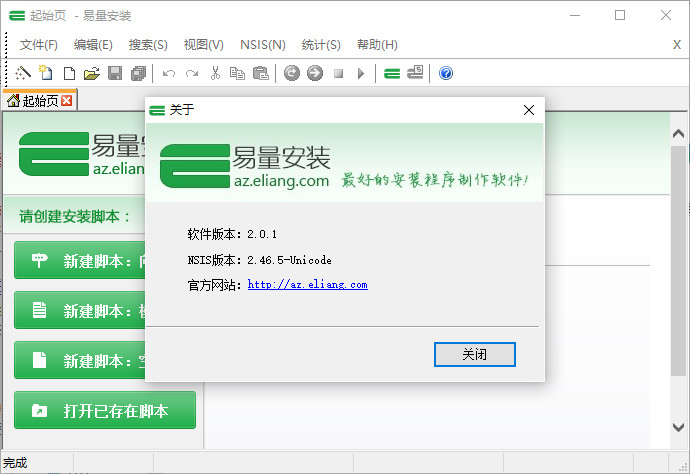Click the compile and run arrow icon
This screenshot has height=474, width=690.
315,73
